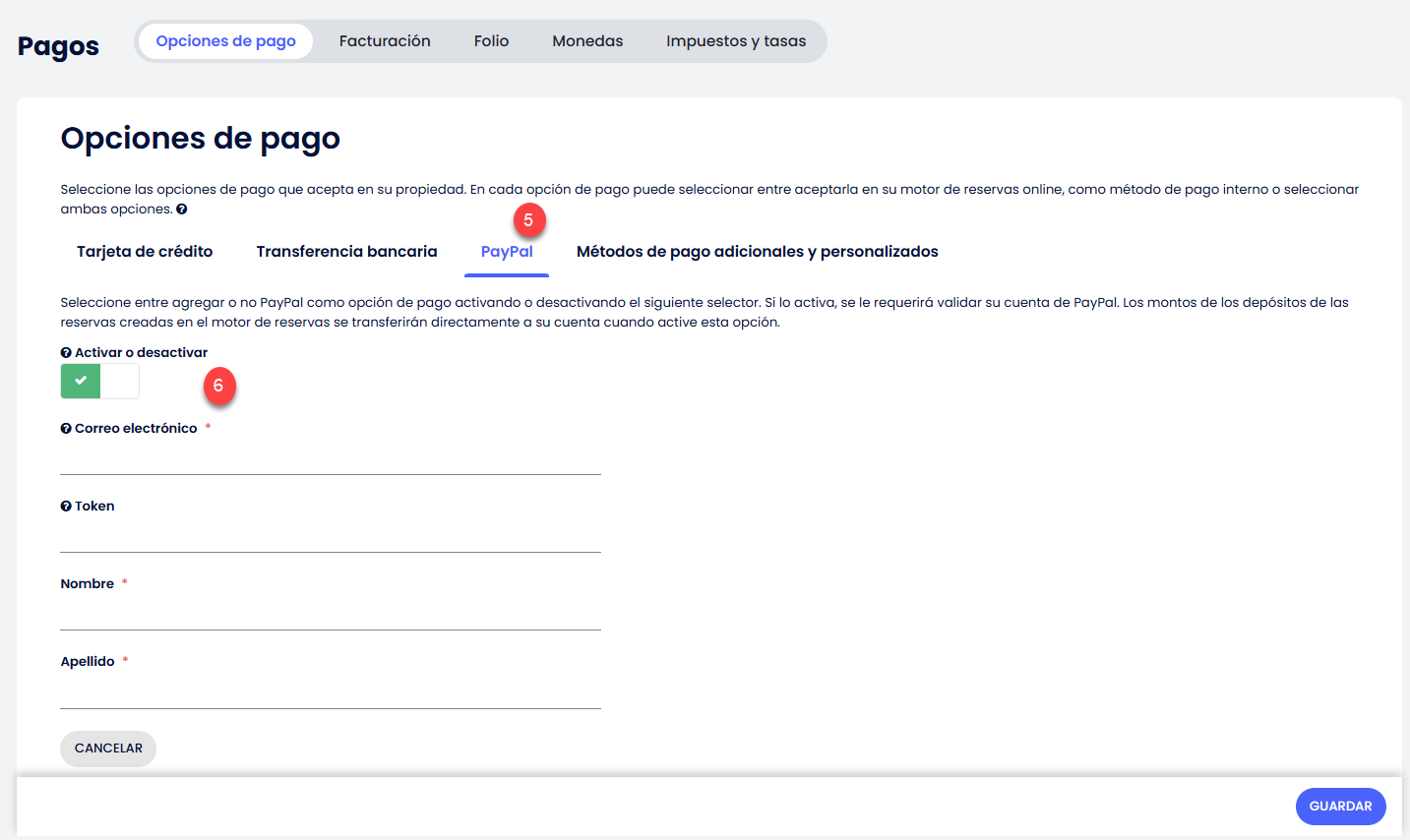1410x840 pixels.
Task: Open Métodos de pago adicionales y personalizados
Action: pos(757,252)
